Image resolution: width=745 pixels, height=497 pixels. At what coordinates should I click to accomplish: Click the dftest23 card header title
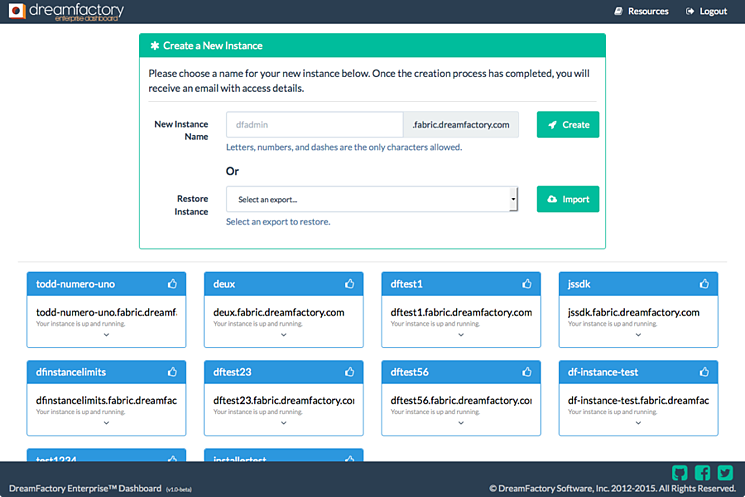pyautogui.click(x=232, y=372)
